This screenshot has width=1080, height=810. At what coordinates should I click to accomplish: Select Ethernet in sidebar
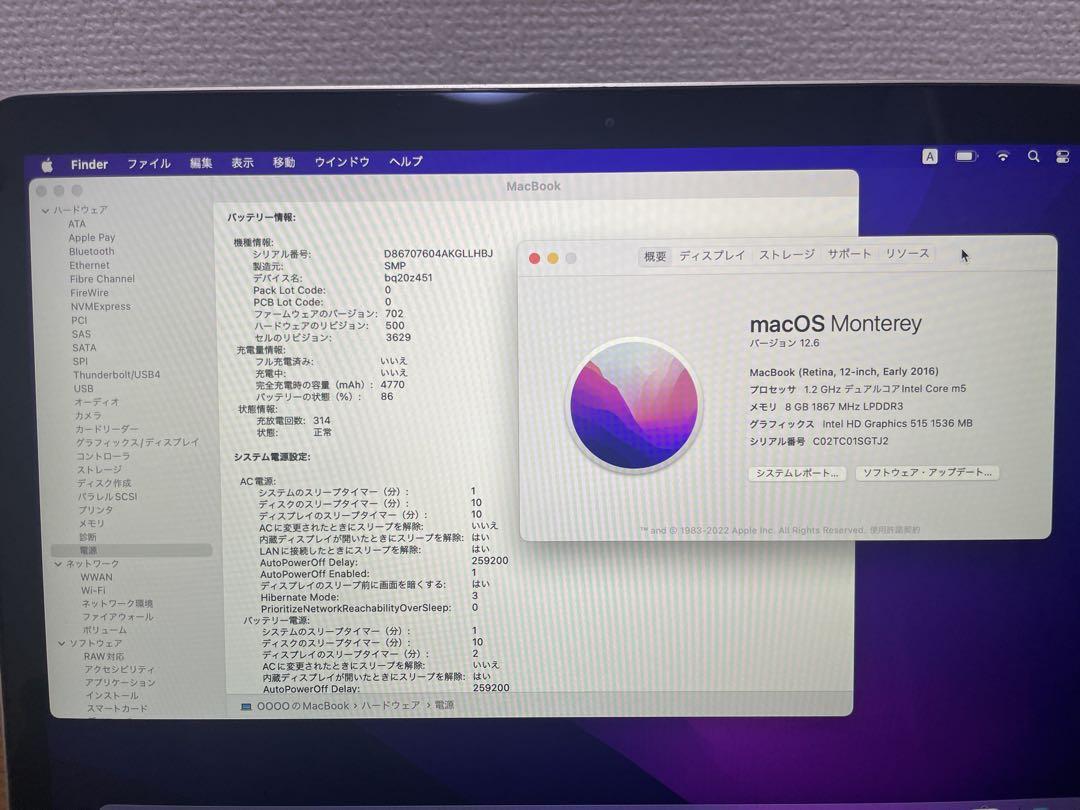89,265
